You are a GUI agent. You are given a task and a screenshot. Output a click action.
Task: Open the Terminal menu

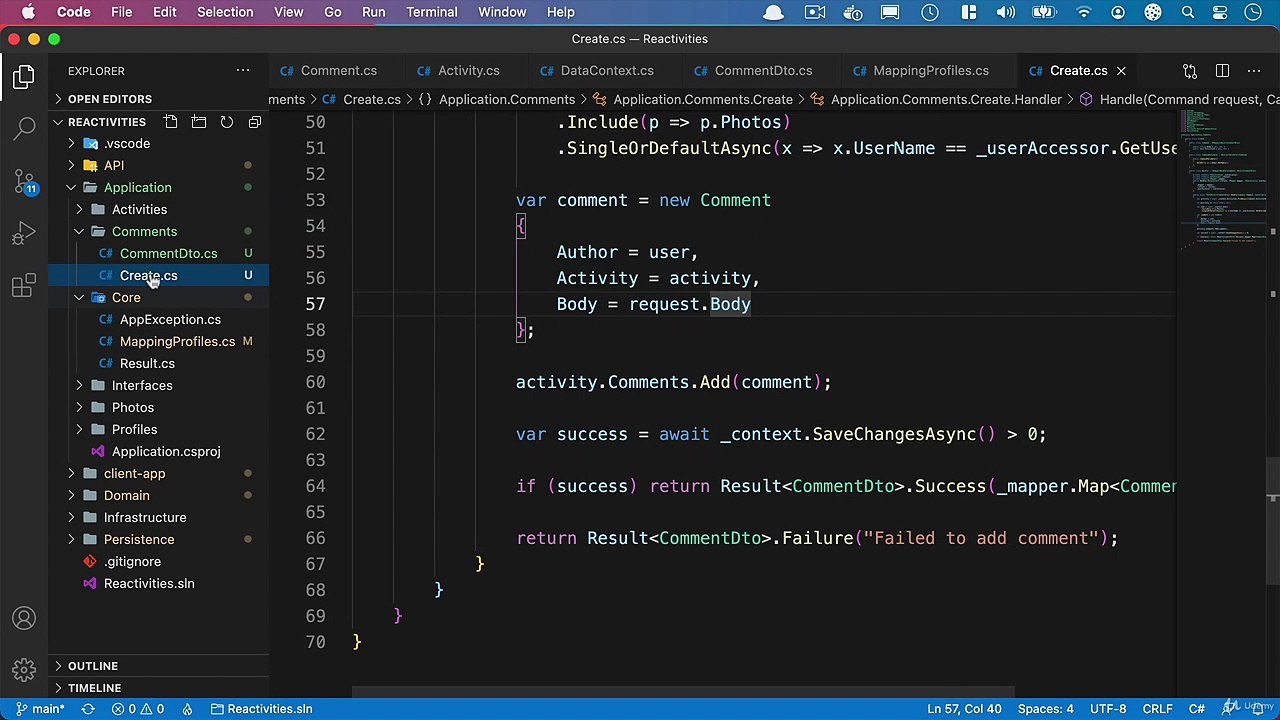point(432,12)
